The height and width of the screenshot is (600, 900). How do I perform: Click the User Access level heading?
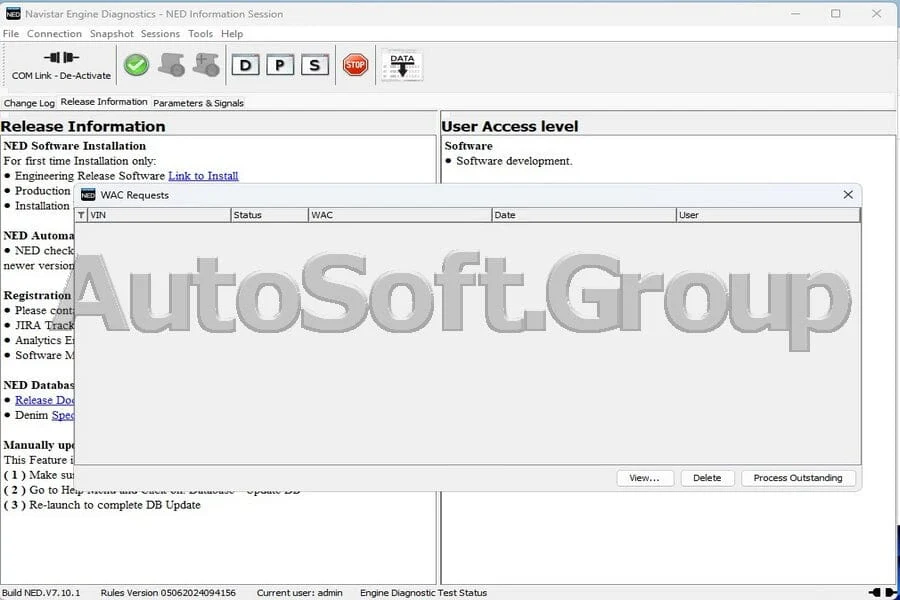click(510, 126)
